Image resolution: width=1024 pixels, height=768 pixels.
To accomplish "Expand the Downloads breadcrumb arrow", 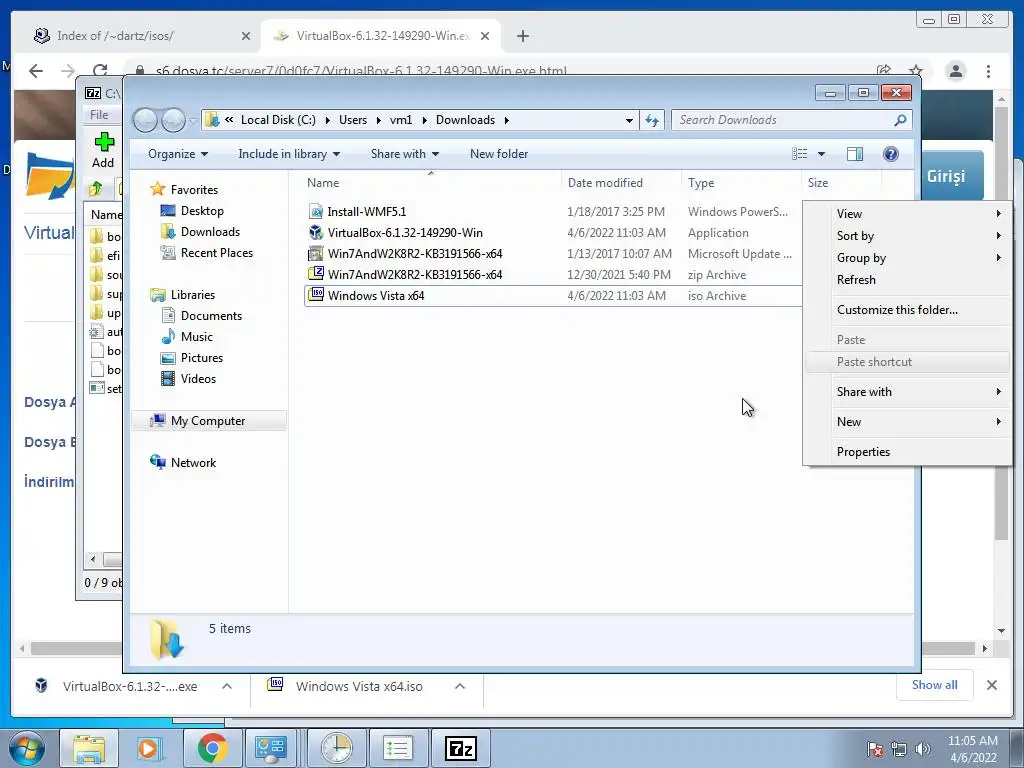I will click(x=506, y=120).
